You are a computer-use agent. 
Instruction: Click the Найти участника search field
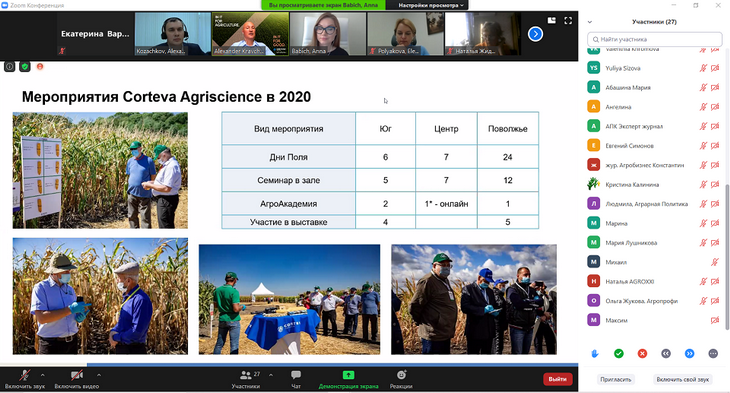[655, 39]
